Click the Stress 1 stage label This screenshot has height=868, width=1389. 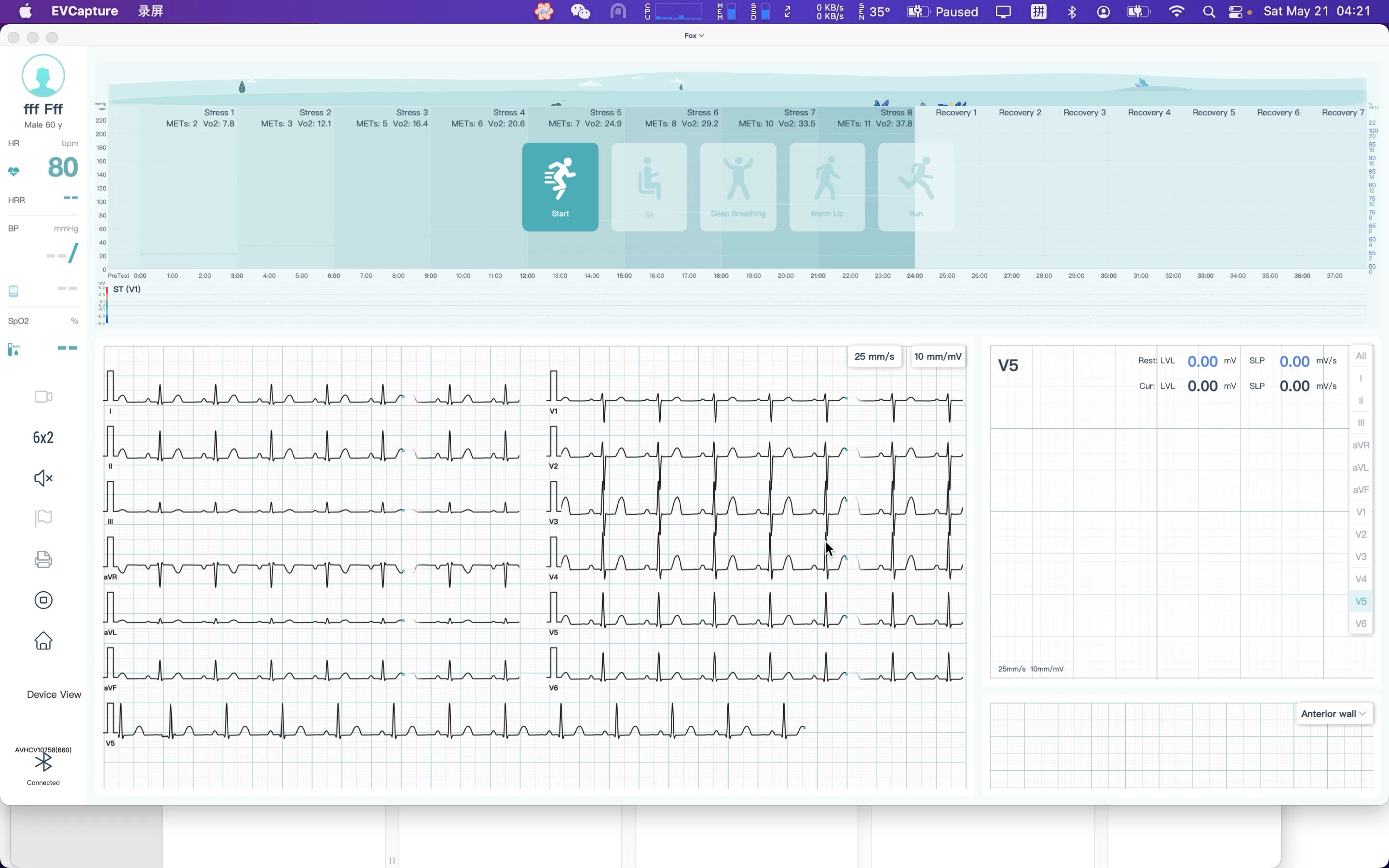click(219, 112)
